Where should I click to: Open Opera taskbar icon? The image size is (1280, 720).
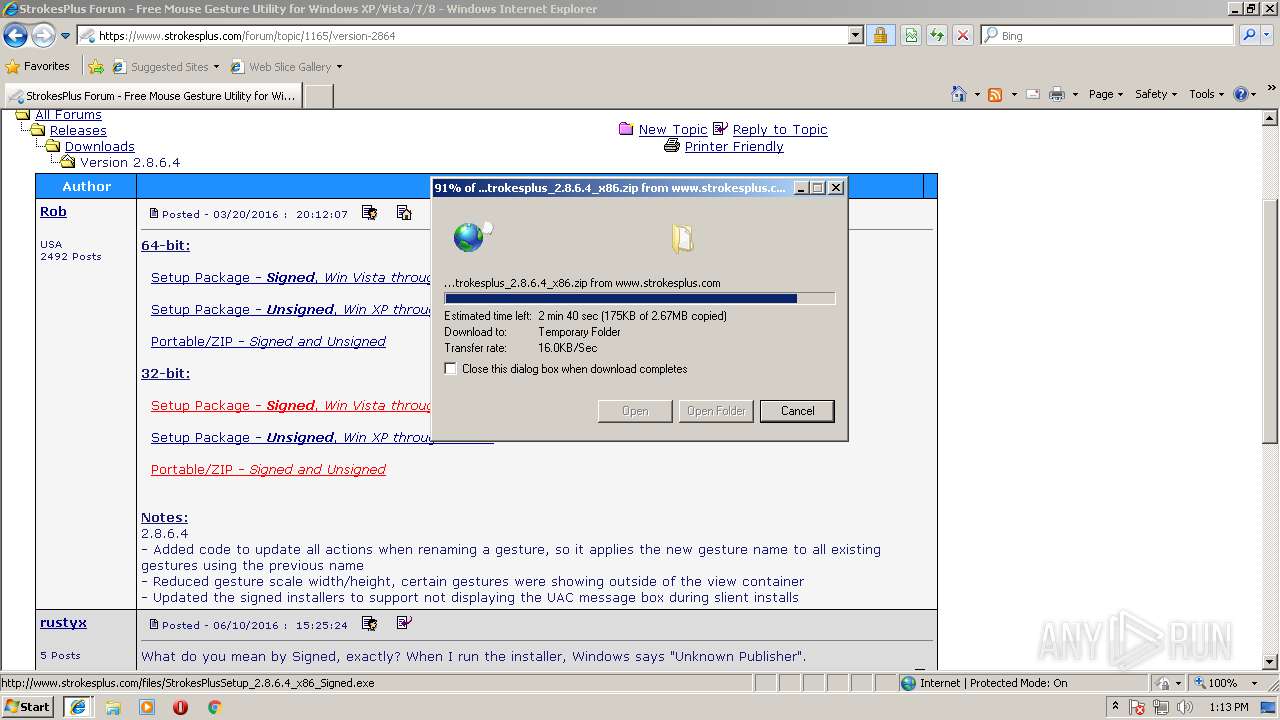click(180, 707)
